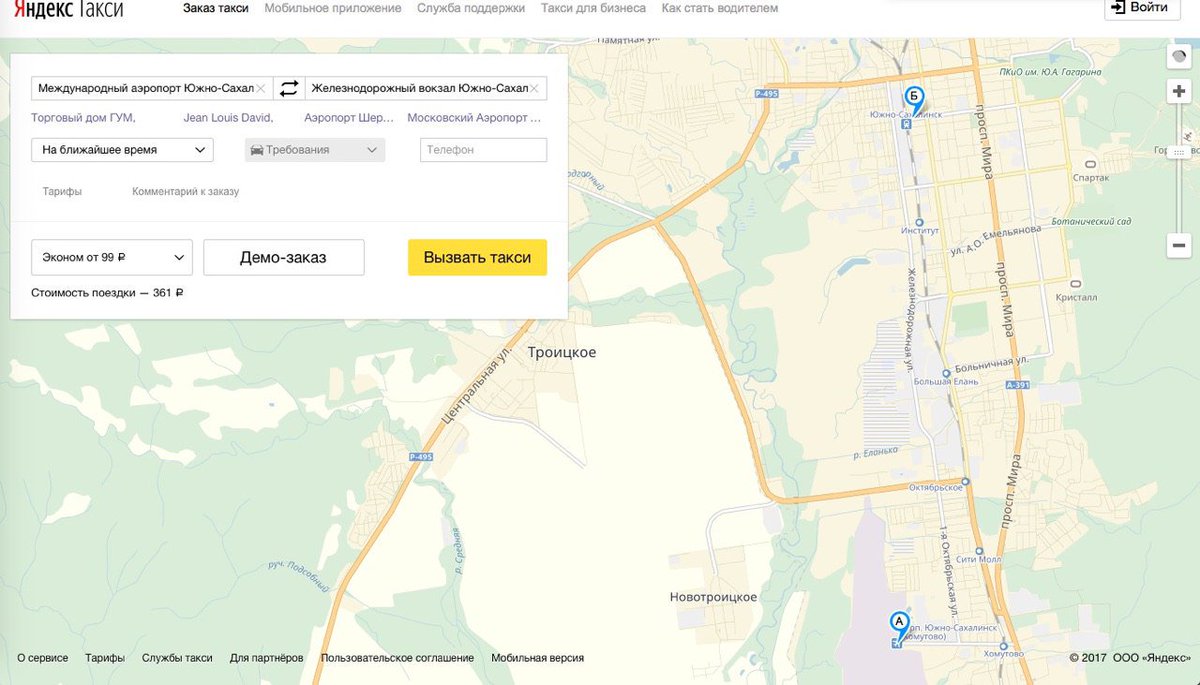Choose suggestion Jean Louis David
The width and height of the screenshot is (1200, 685).
point(228,118)
